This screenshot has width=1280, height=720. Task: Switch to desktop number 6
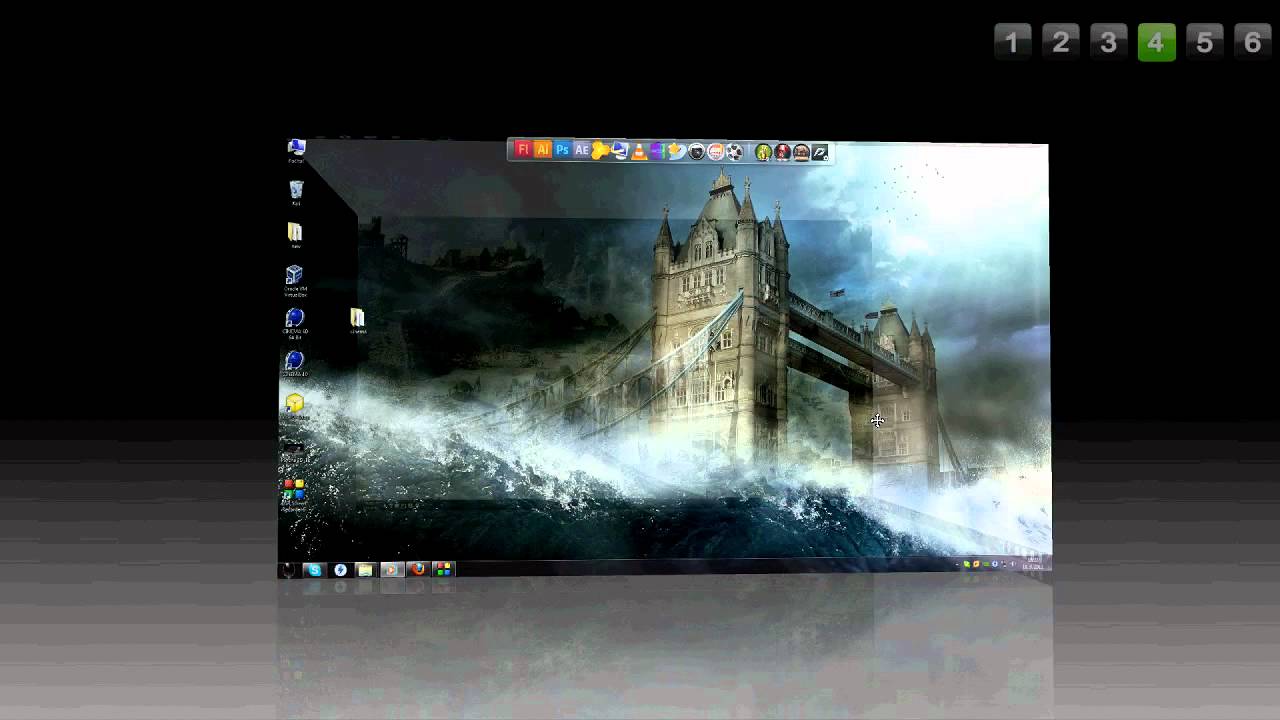(1253, 42)
